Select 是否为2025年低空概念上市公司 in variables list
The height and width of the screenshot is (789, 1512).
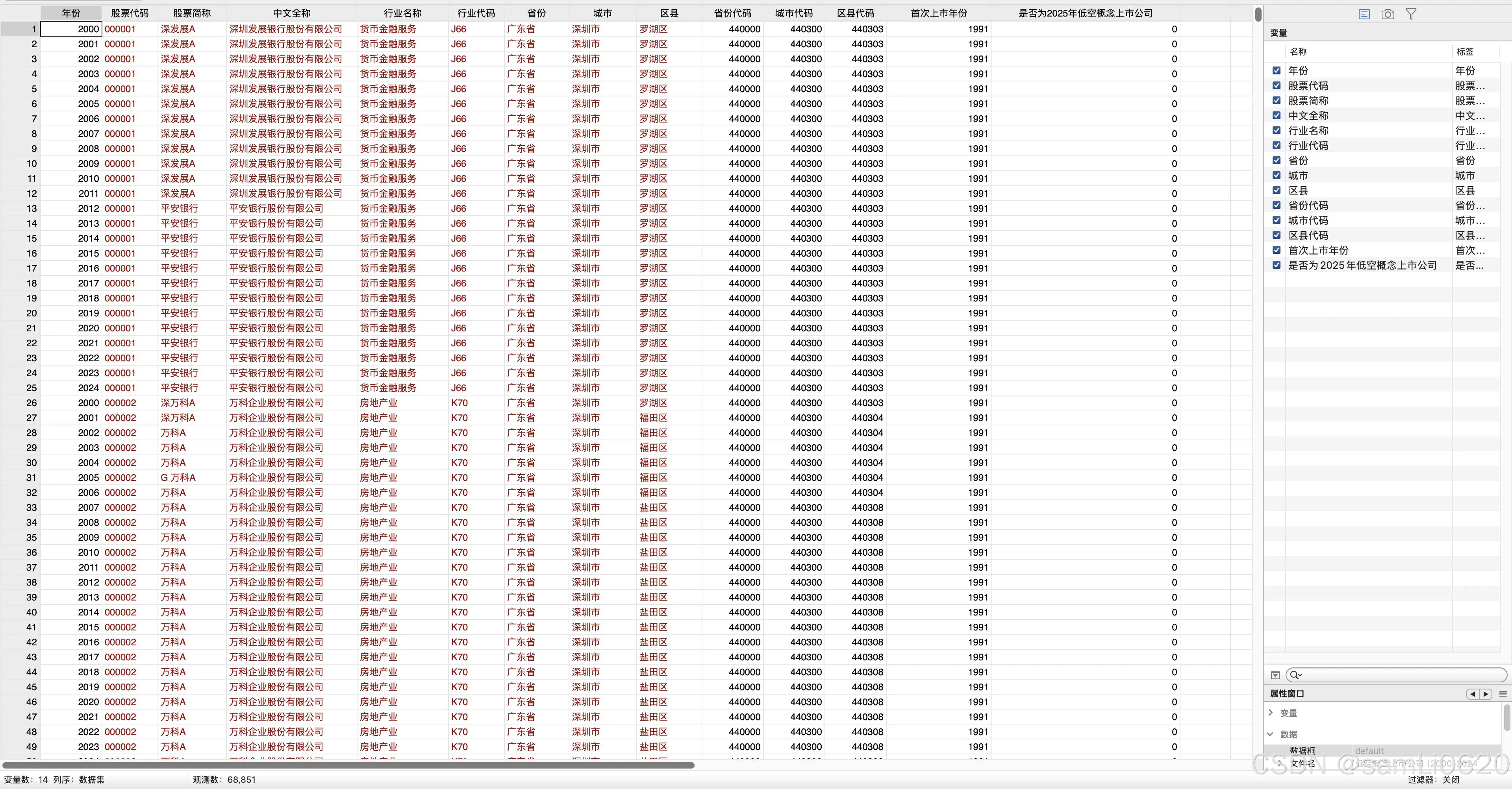[1362, 265]
